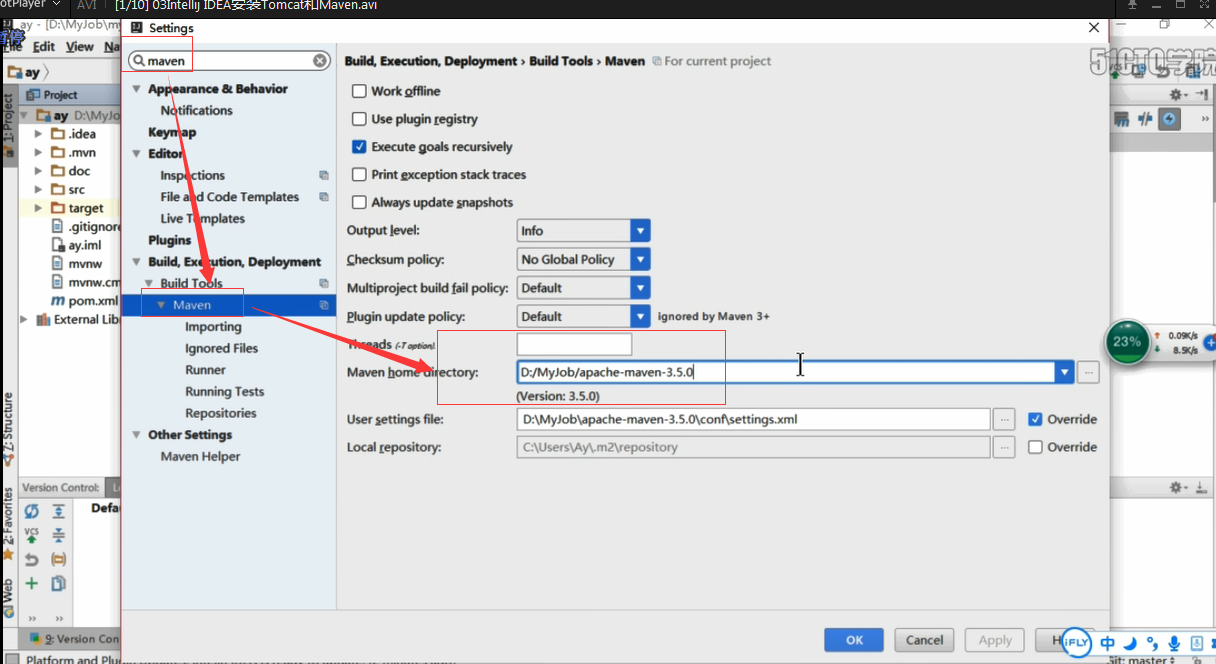Image resolution: width=1216 pixels, height=664 pixels.
Task: Collapse Build, Execution, Deployment group
Action: pos(138,262)
